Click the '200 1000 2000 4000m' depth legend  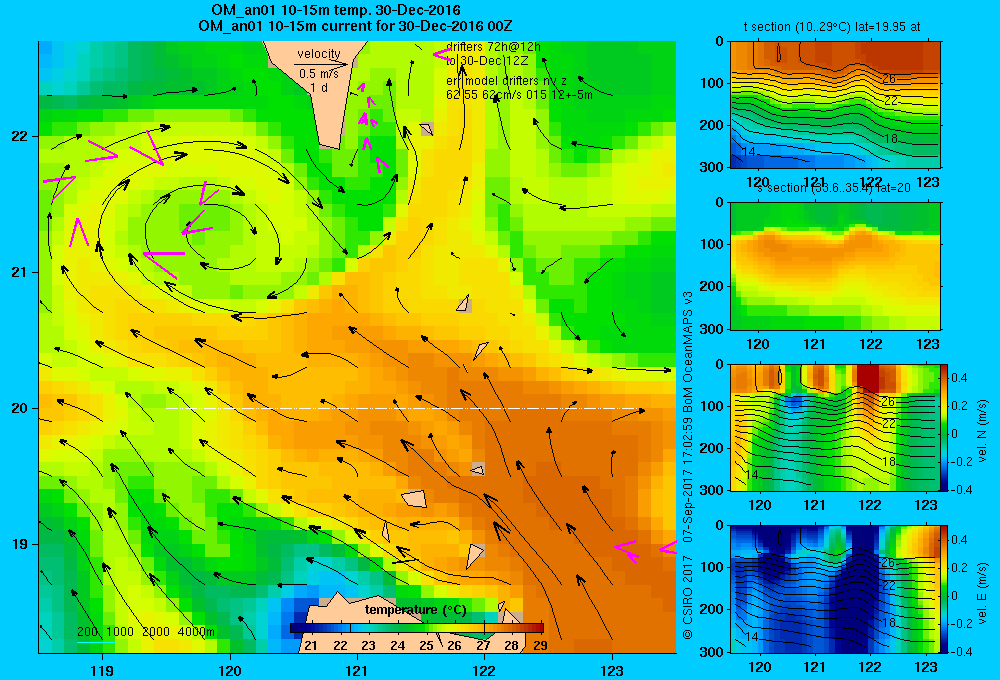tap(146, 632)
